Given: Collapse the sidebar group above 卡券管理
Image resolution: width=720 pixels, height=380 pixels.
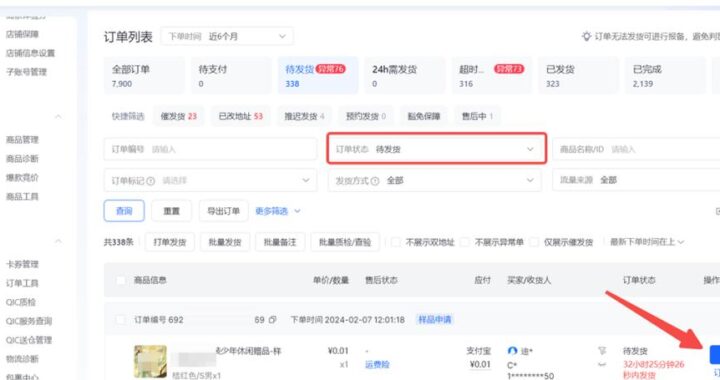Looking at the screenshot, I should [58, 241].
